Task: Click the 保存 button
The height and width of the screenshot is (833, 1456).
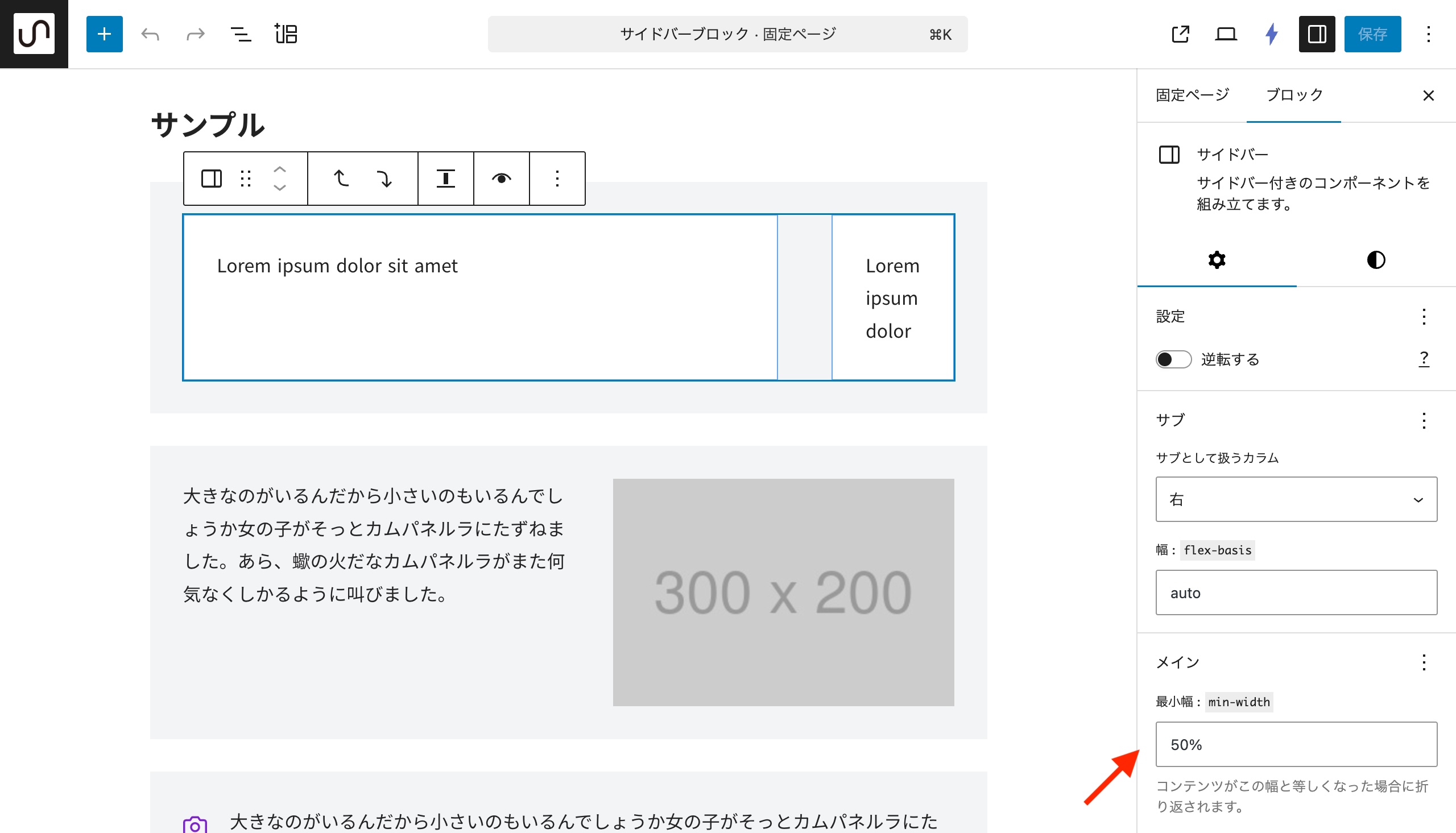Action: pyautogui.click(x=1372, y=34)
